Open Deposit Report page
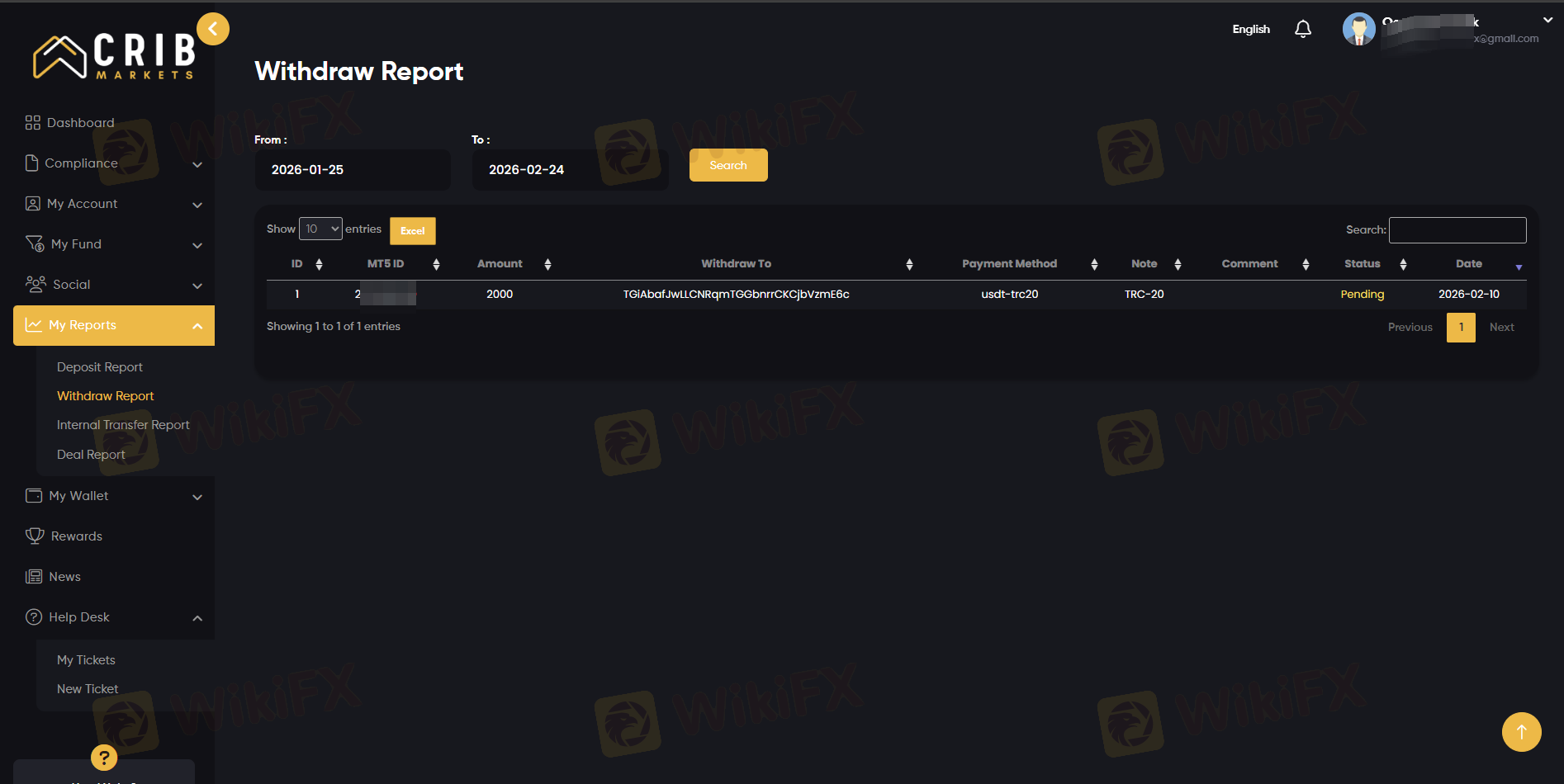1564x784 pixels. [100, 367]
